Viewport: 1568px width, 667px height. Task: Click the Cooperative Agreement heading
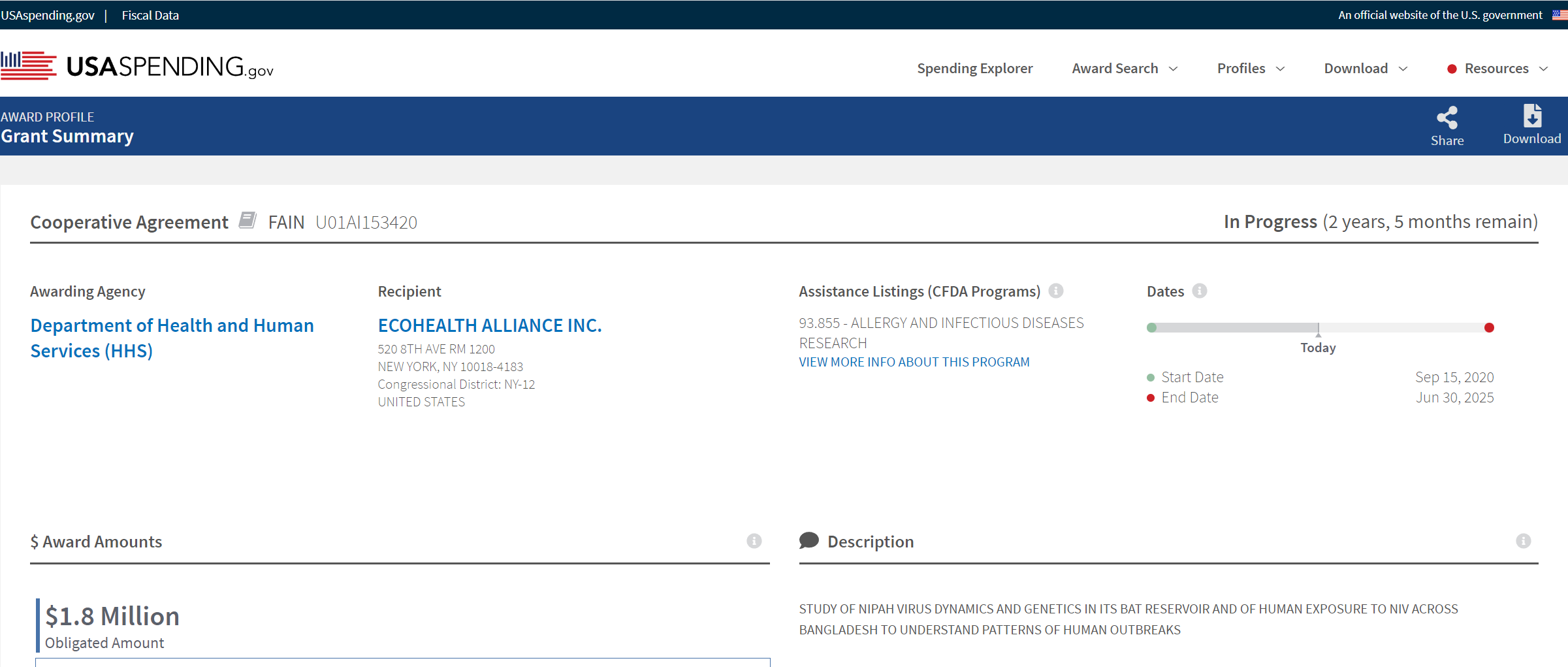129,222
